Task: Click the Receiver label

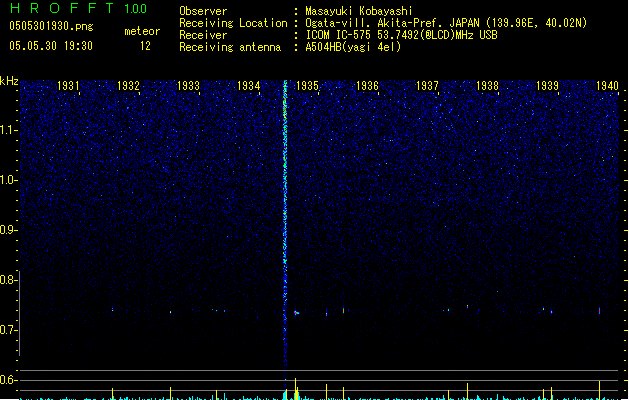Action: click(203, 35)
